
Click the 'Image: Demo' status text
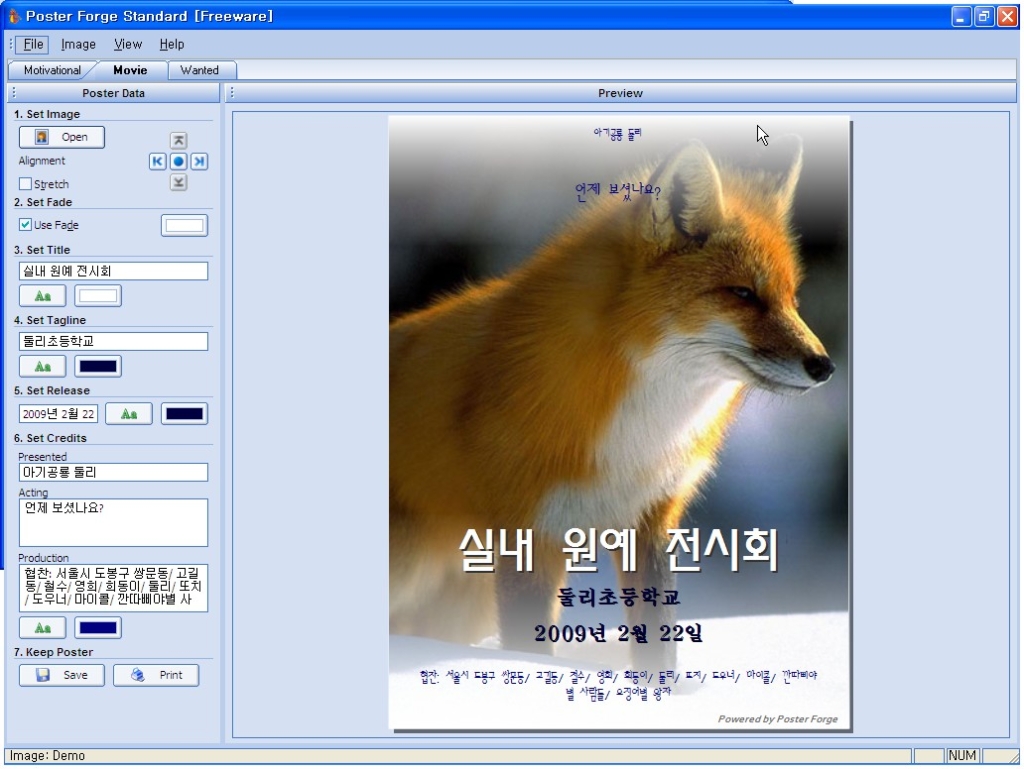pyautogui.click(x=48, y=755)
